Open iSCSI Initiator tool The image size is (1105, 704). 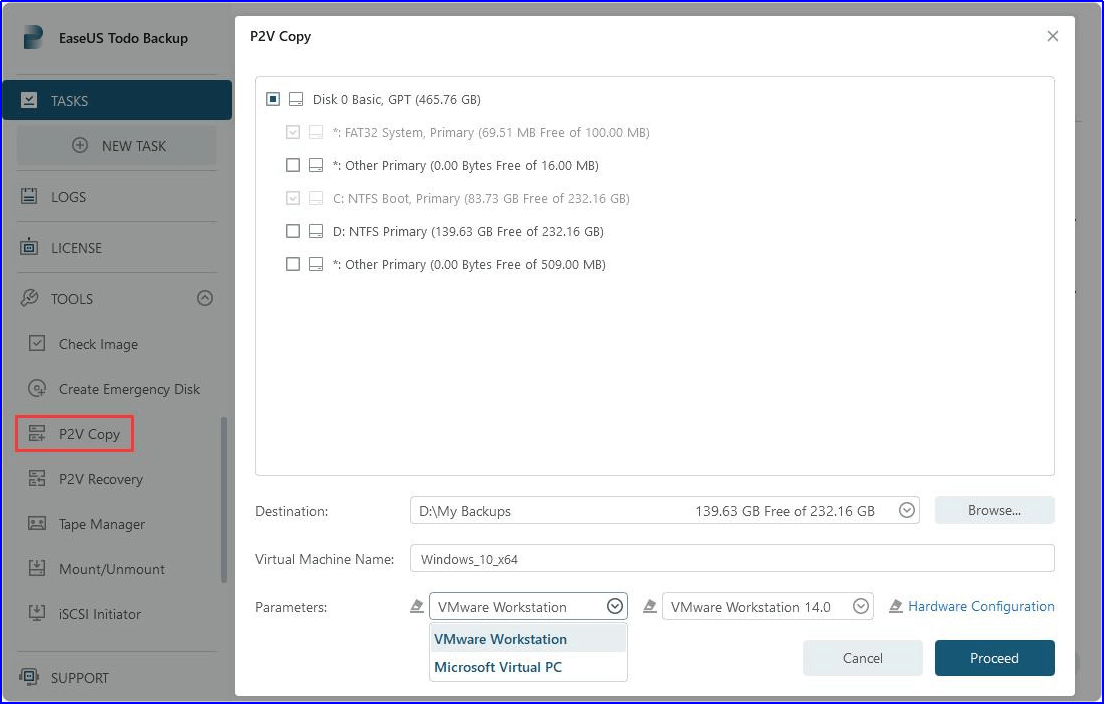[99, 614]
